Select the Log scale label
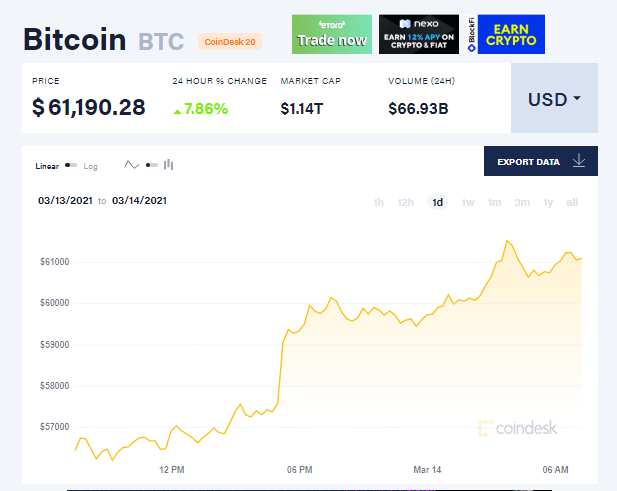The image size is (617, 491). coord(91,166)
